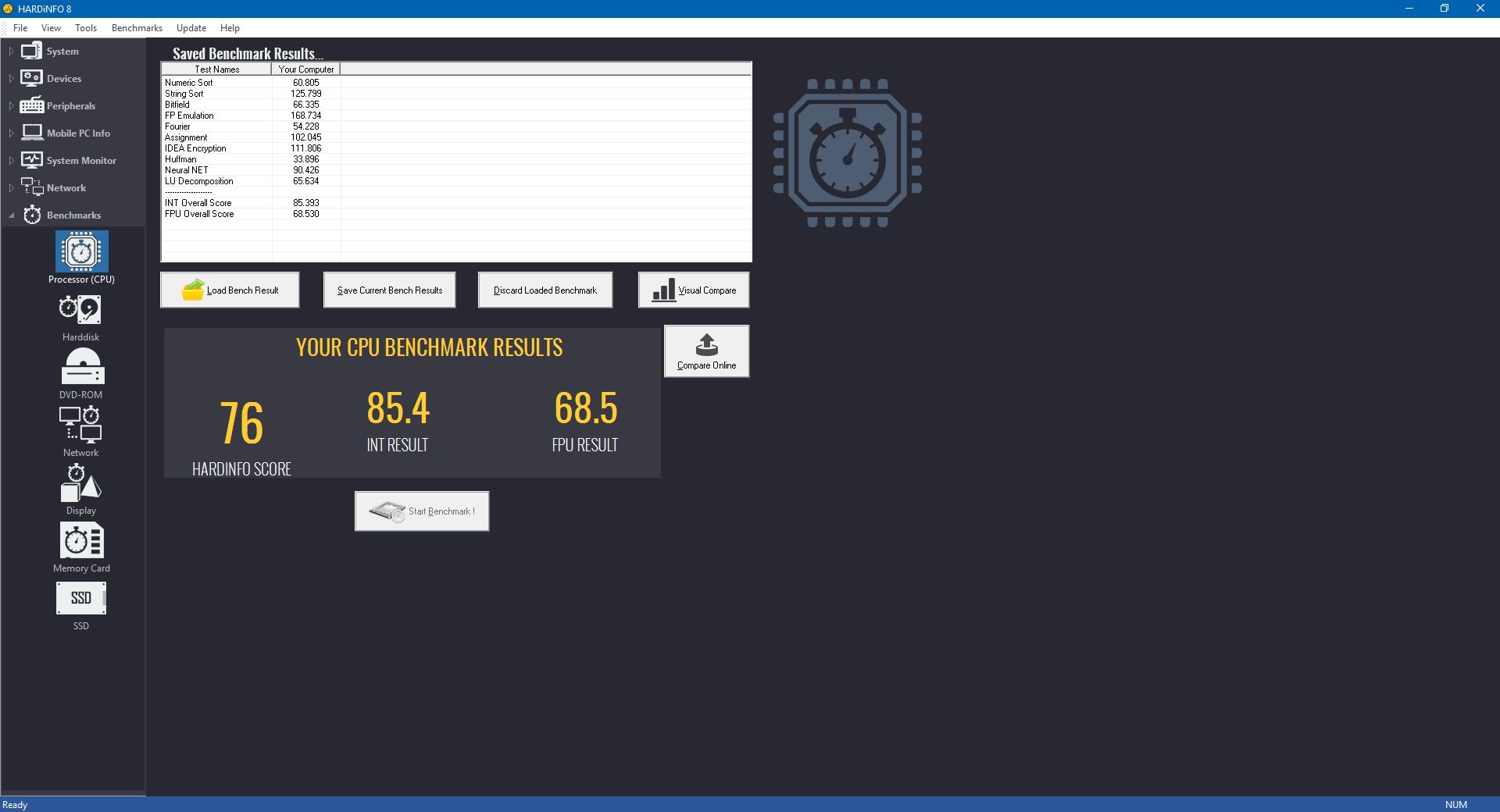Click the 68.5 FPU result value
1500x812 pixels.
tap(586, 408)
